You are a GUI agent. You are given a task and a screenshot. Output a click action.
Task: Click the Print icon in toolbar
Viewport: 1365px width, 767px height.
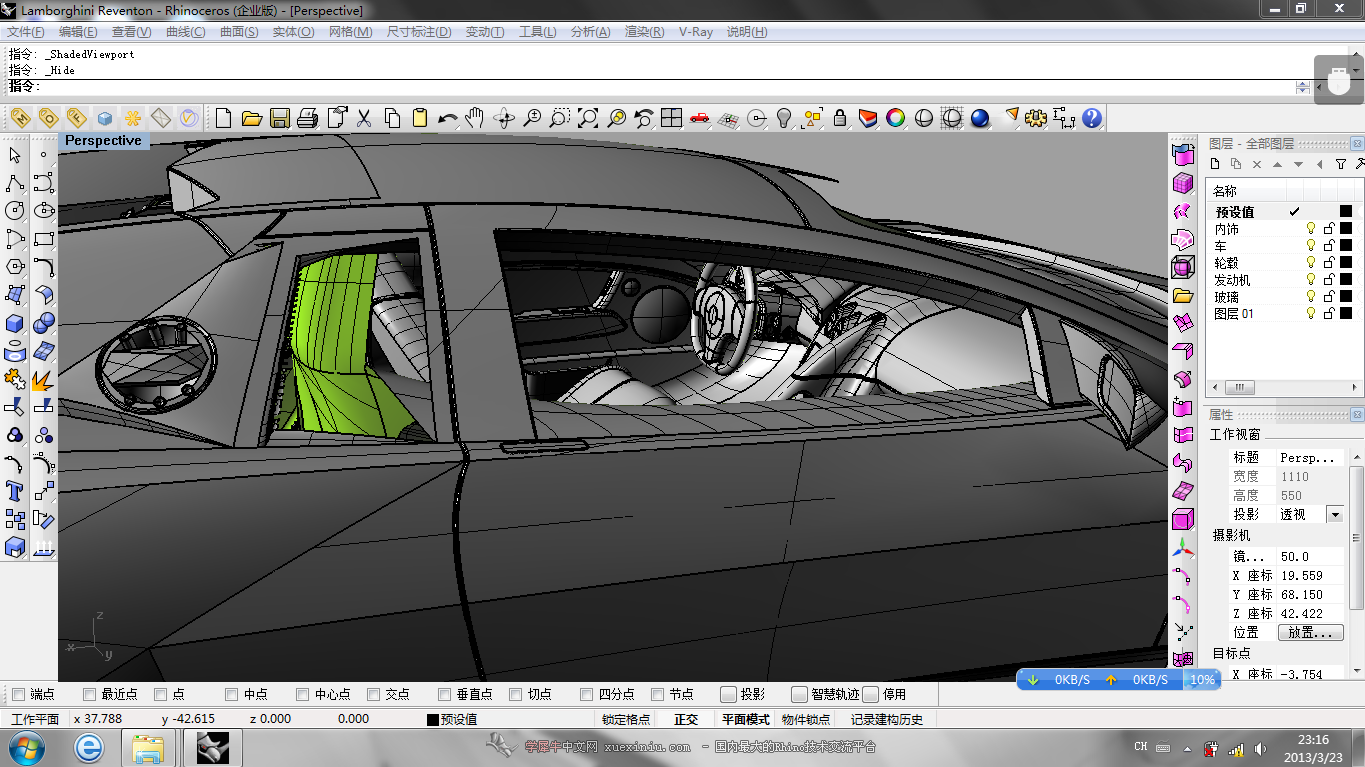(308, 118)
